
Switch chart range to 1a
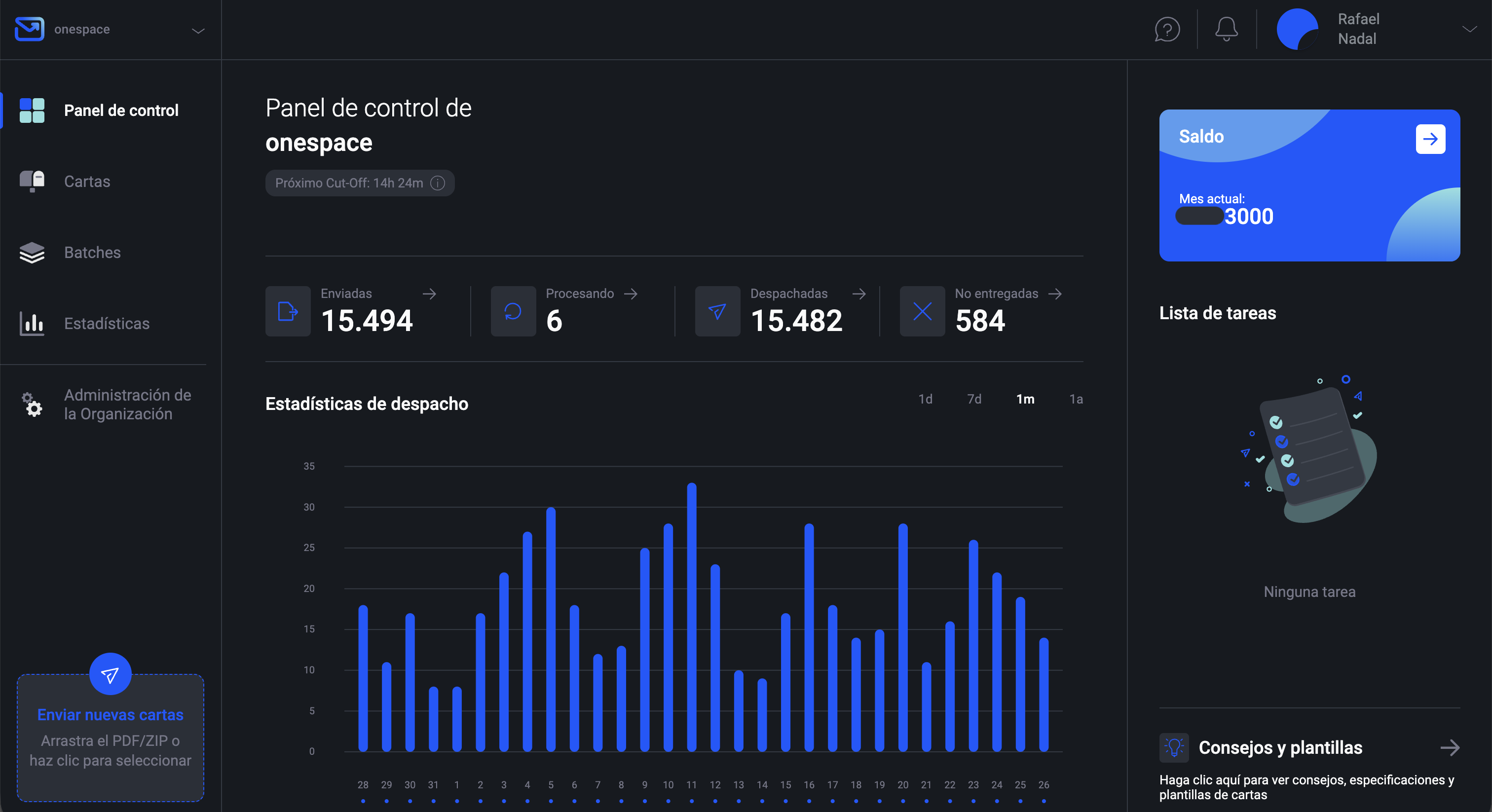[x=1076, y=399]
